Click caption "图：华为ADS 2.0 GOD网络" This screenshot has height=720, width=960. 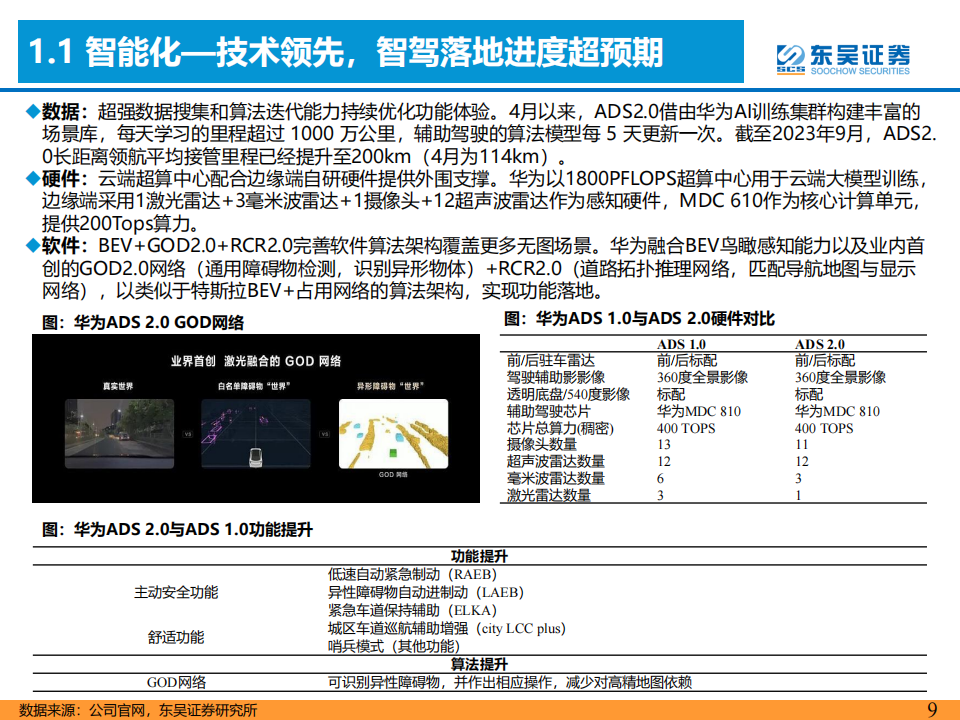click(143, 323)
